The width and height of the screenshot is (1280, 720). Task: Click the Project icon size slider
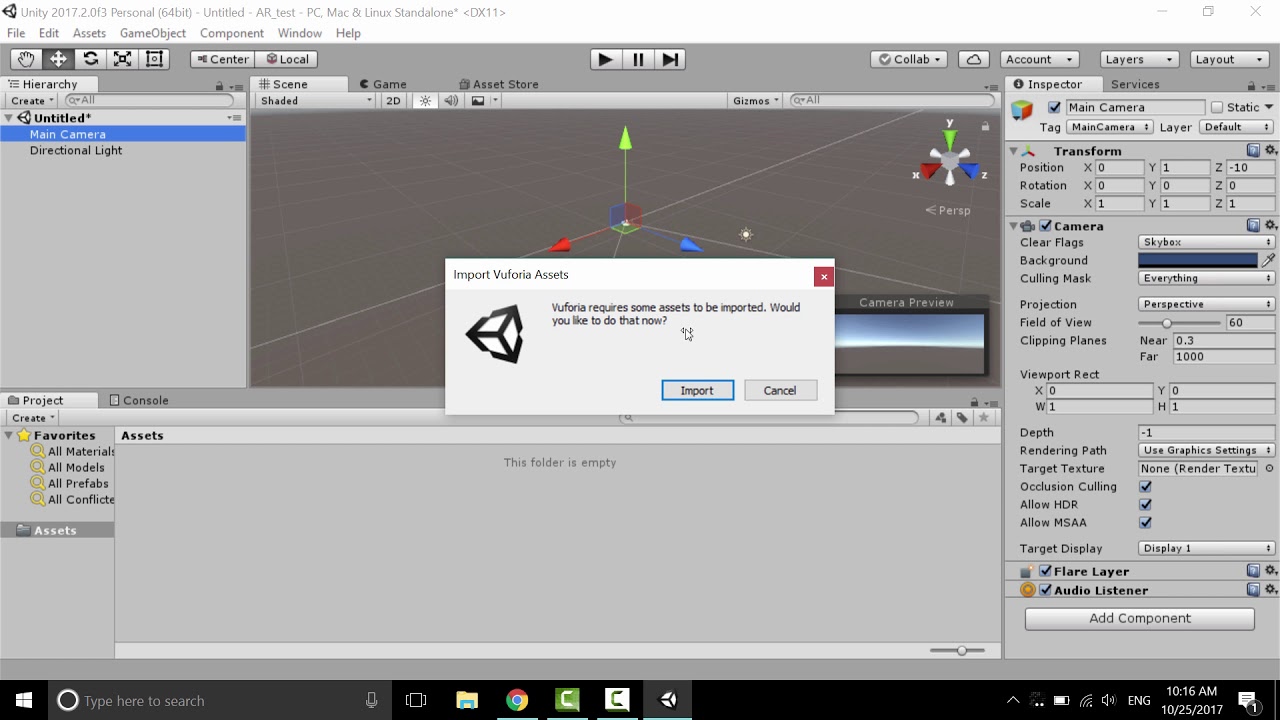(956, 651)
